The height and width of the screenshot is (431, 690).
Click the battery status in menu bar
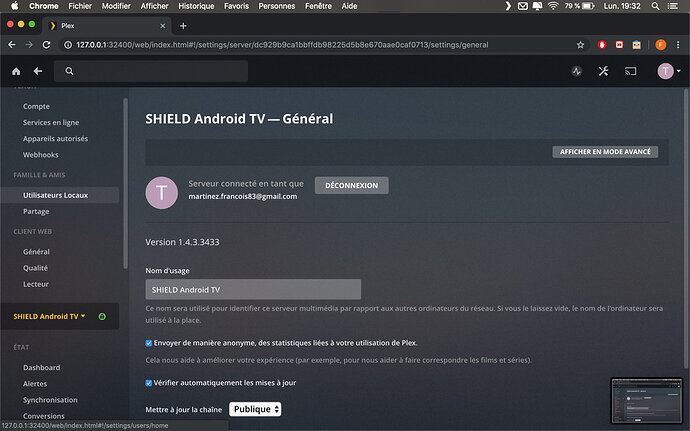[580, 6]
